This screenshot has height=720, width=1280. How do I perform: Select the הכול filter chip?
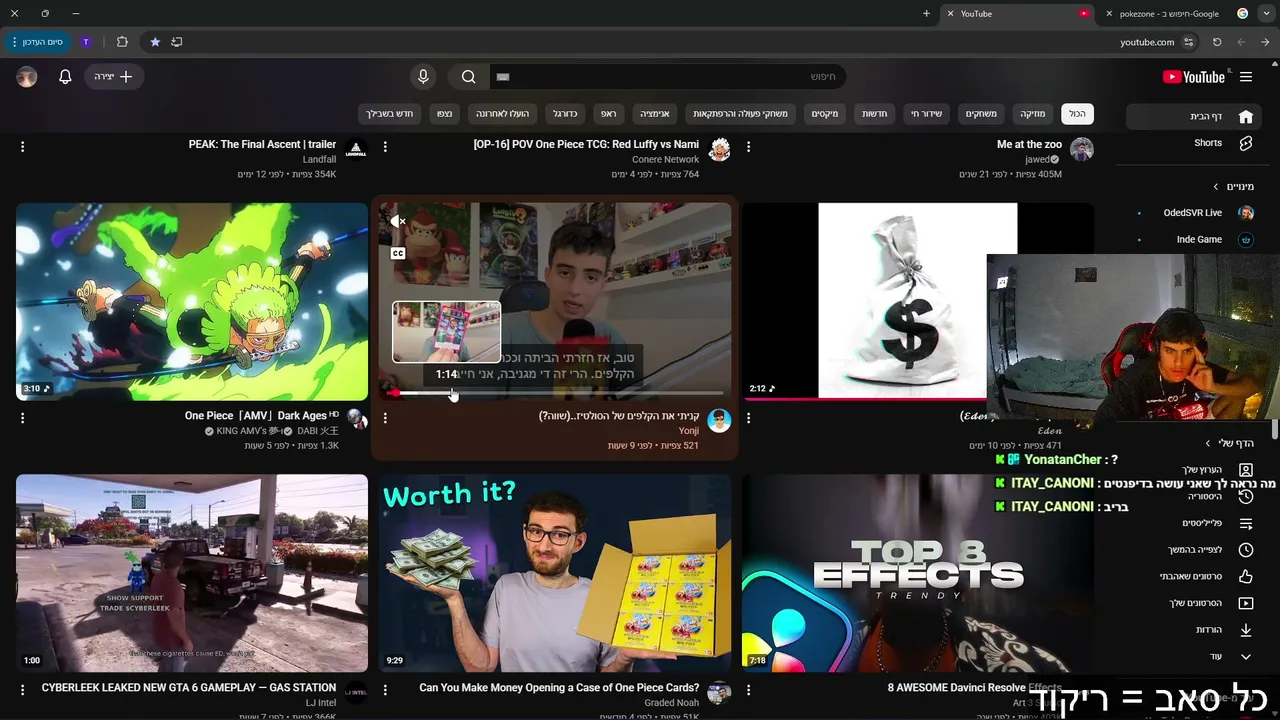pos(1077,114)
